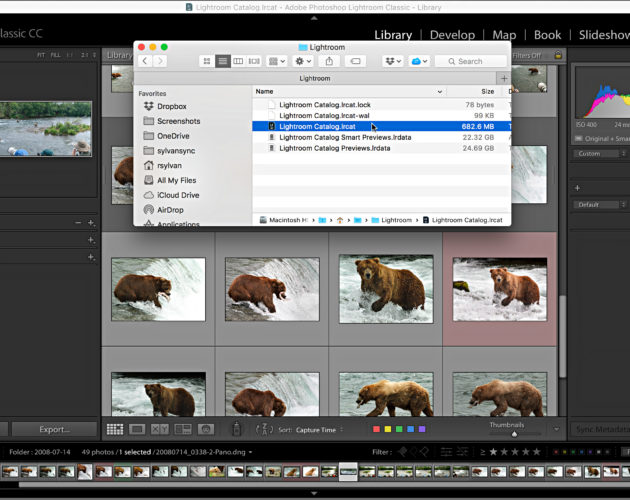Open OneDrive in Finder sidebar
The height and width of the screenshot is (500, 630).
pyautogui.click(x=173, y=136)
